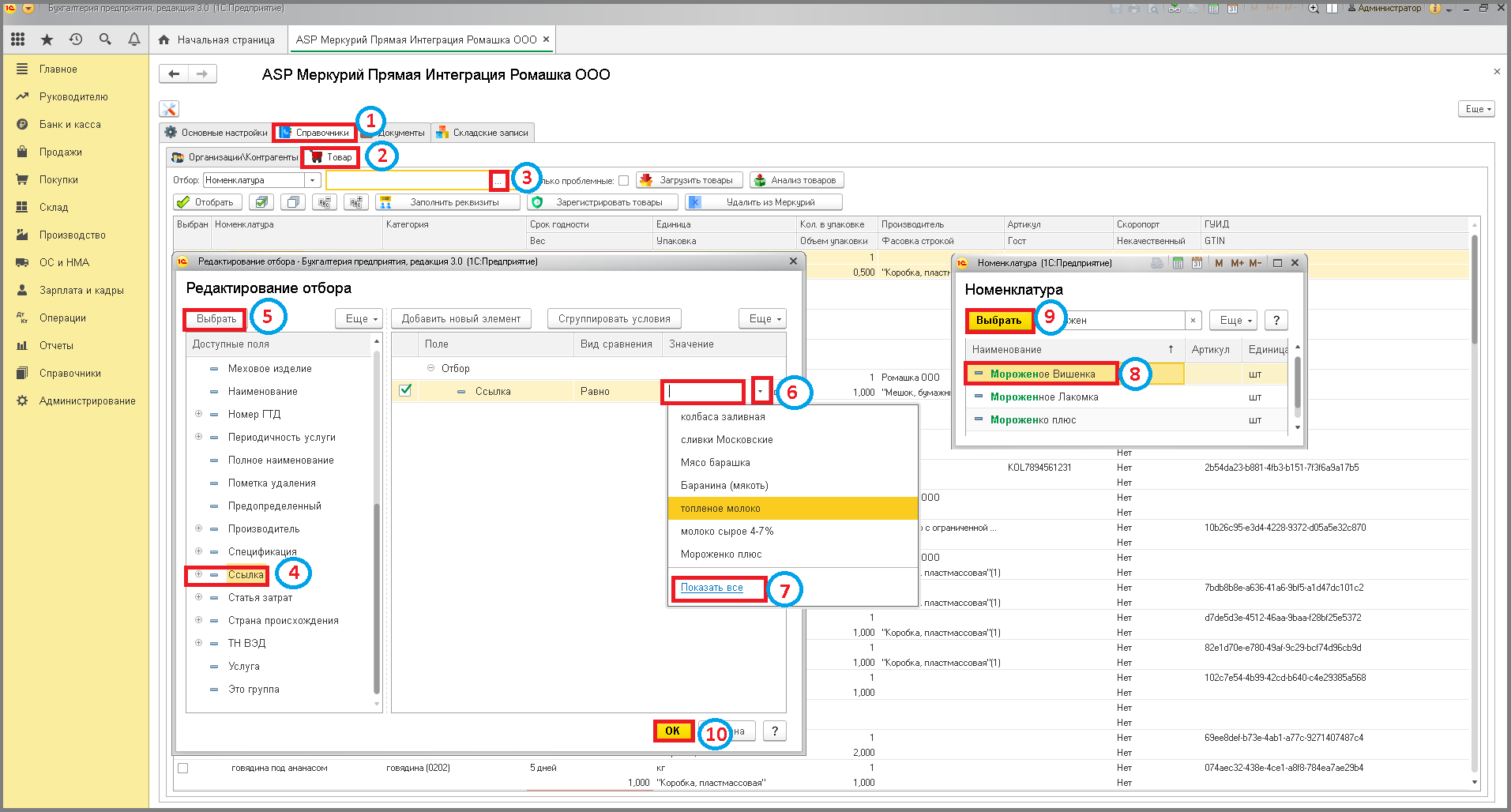
Task: Switch to Складские записи tab
Action: pos(483,133)
